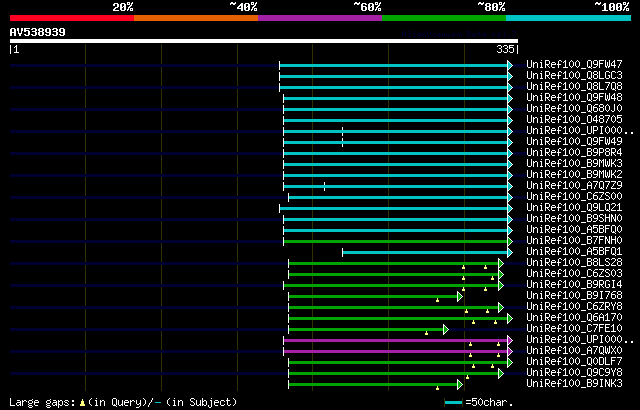Click the white query sequence bar
Image resolution: width=640 pixels, height=410 pixels.
click(x=264, y=41)
